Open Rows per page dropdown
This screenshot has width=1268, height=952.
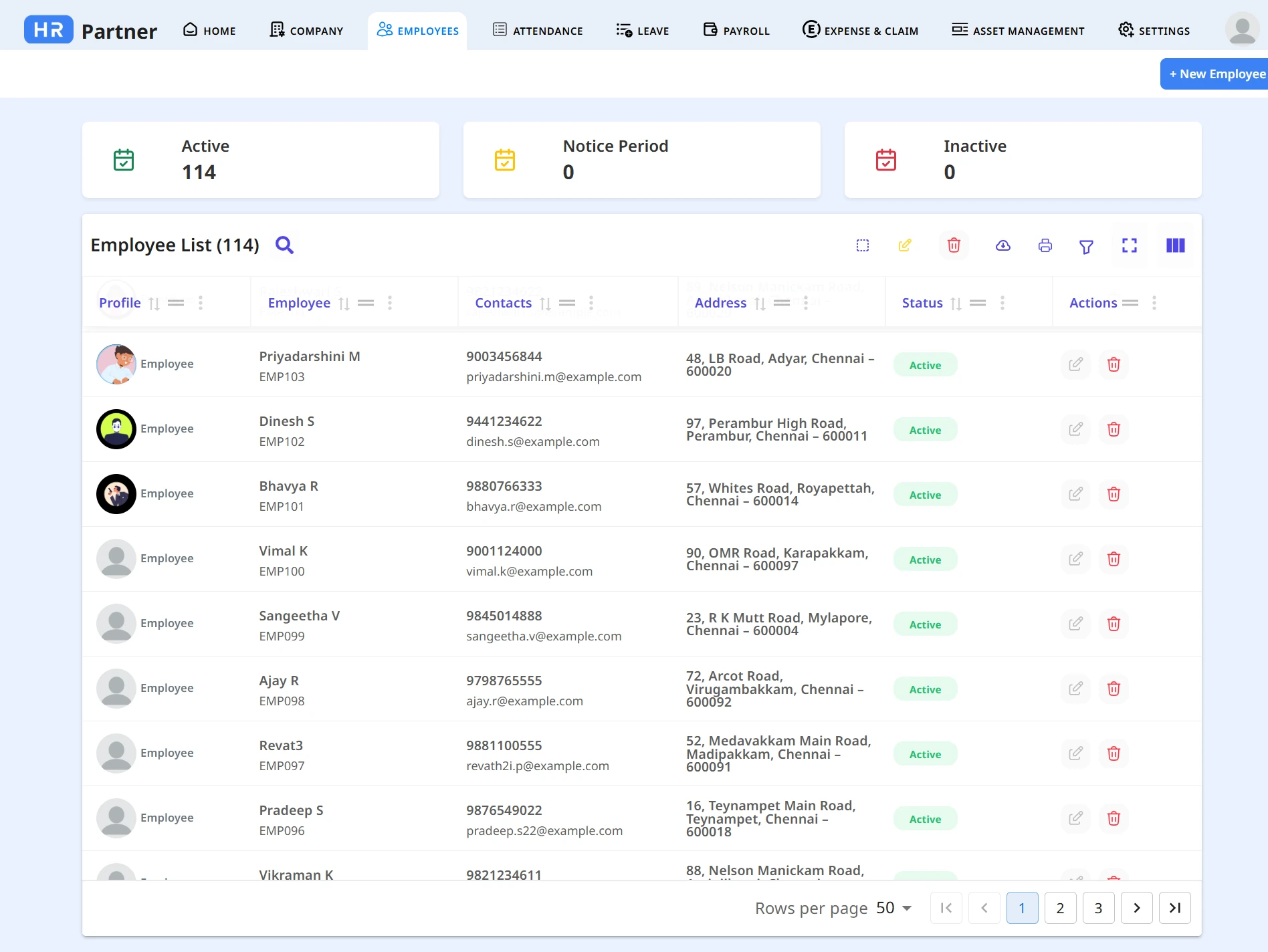pos(894,908)
